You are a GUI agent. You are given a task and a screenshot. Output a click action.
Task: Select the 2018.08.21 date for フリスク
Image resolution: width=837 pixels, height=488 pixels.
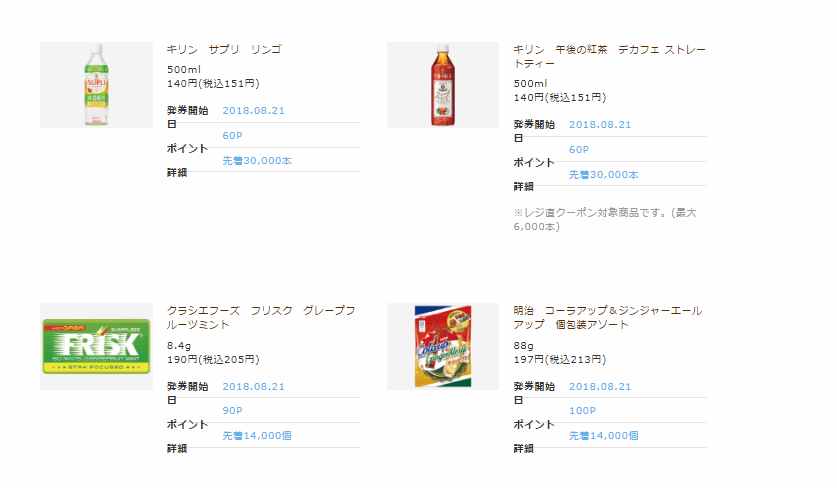[253, 386]
